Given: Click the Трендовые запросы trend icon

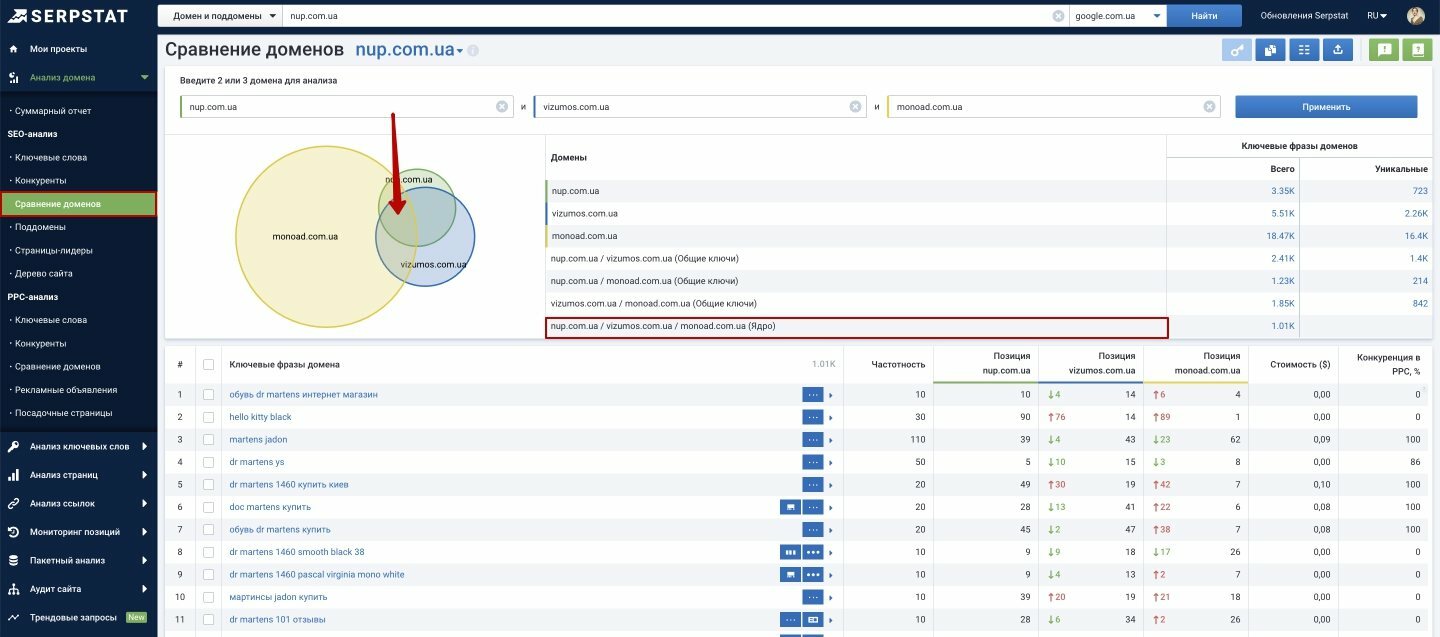Looking at the screenshot, I should tap(14, 617).
